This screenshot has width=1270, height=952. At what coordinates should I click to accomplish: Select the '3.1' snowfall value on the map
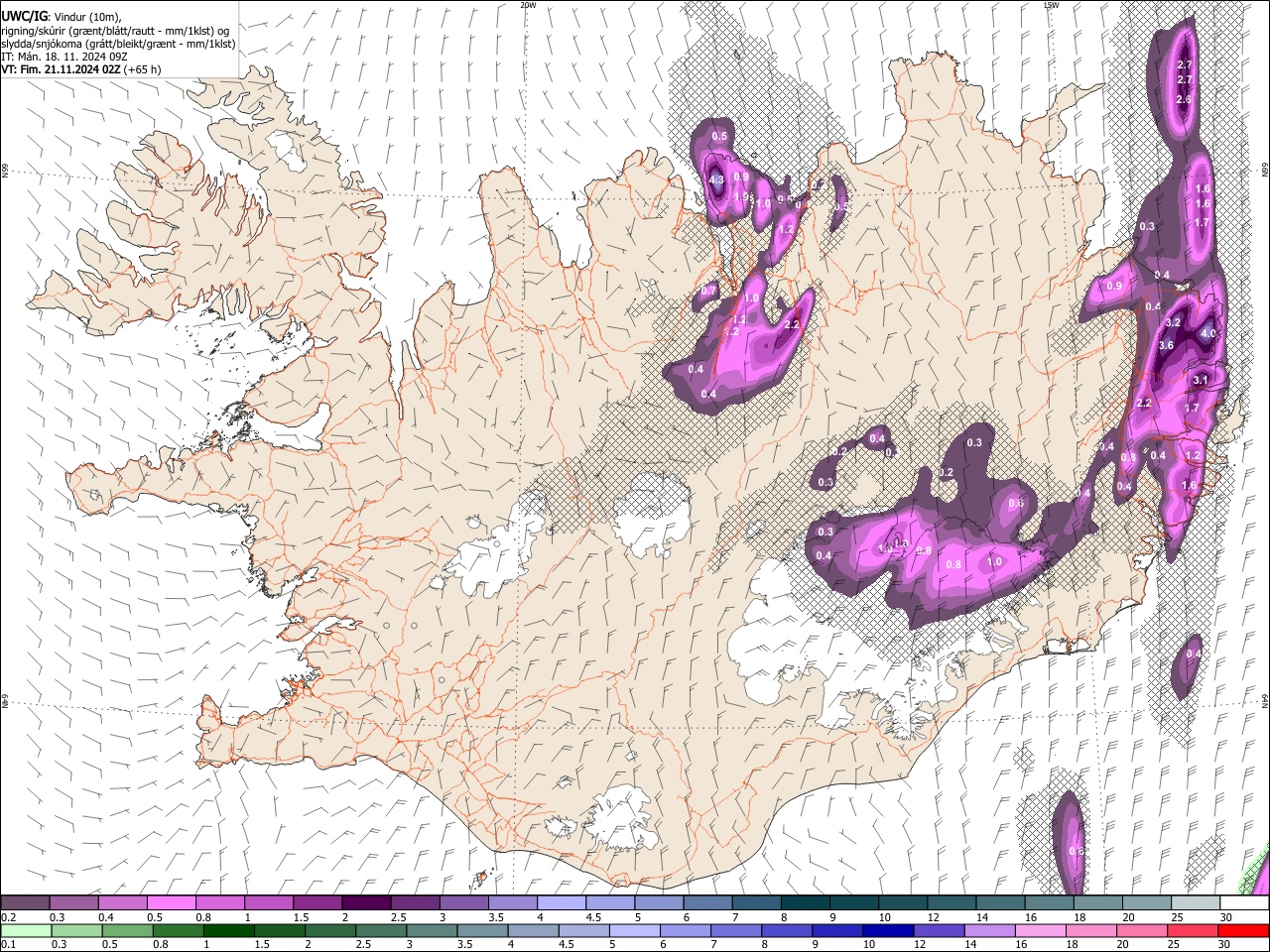[x=1201, y=380]
